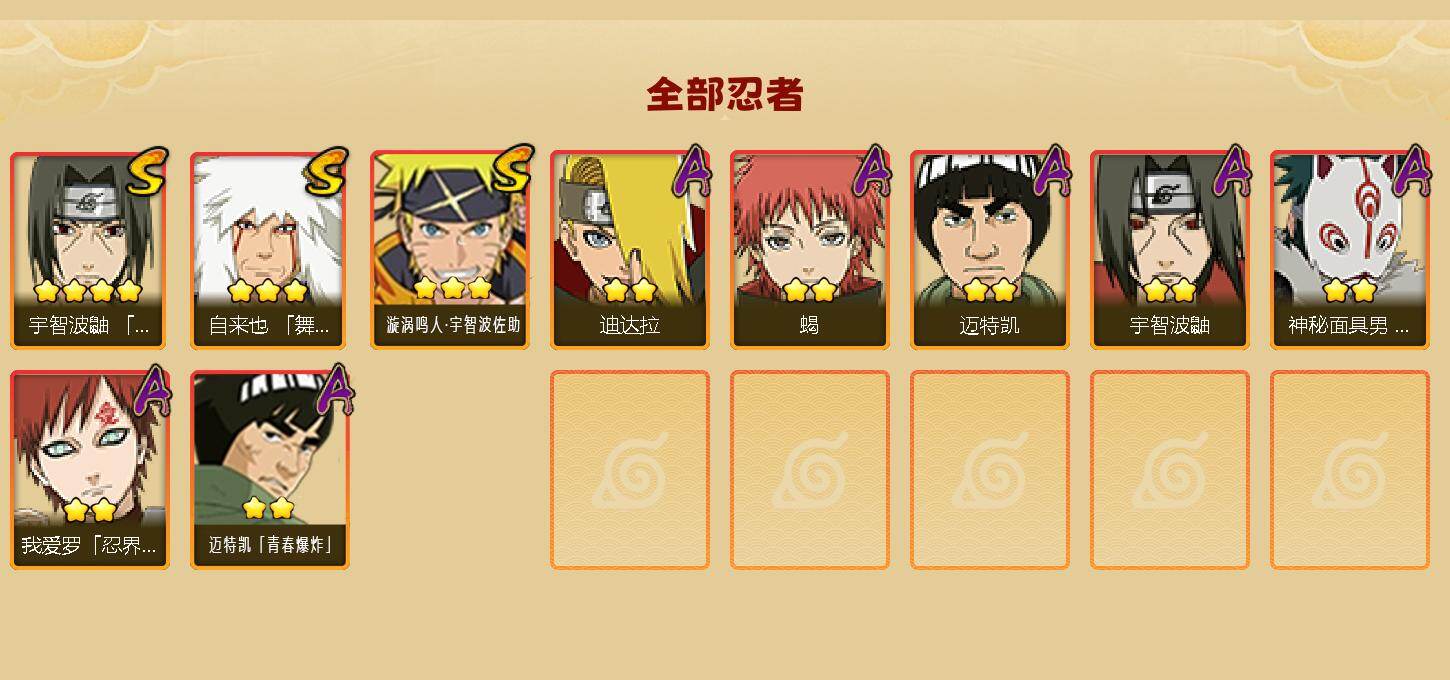Choose the 迪达拉 ninja card
The image size is (1450, 680).
629,250
